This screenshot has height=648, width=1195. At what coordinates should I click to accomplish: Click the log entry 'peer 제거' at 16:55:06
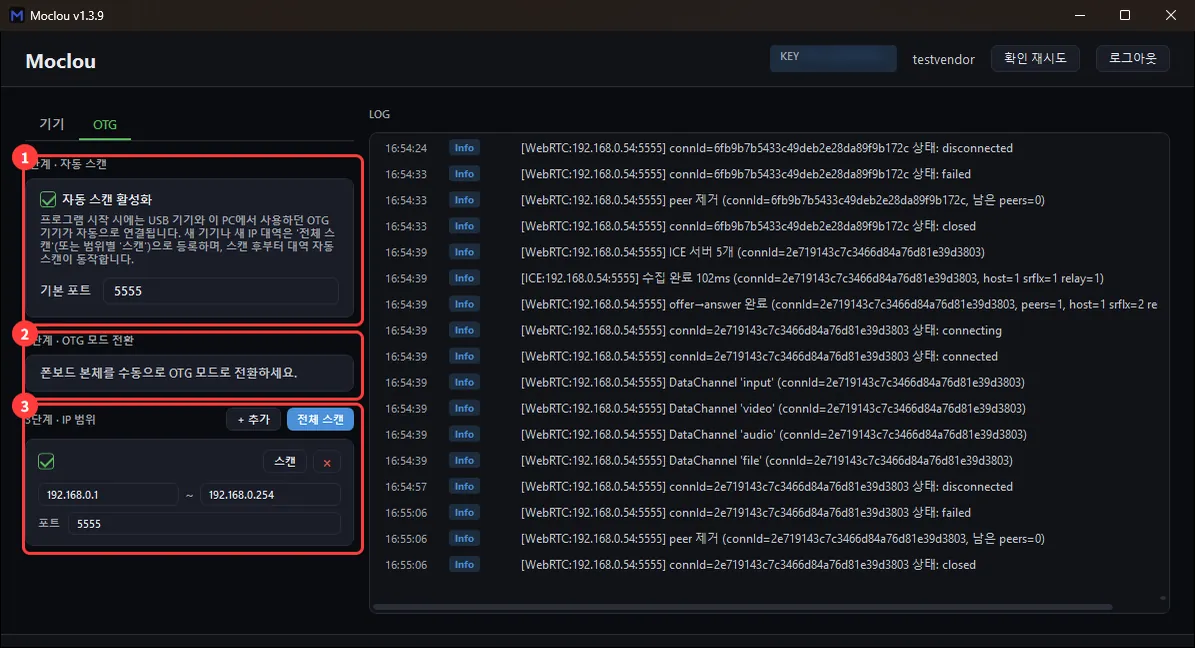783,538
